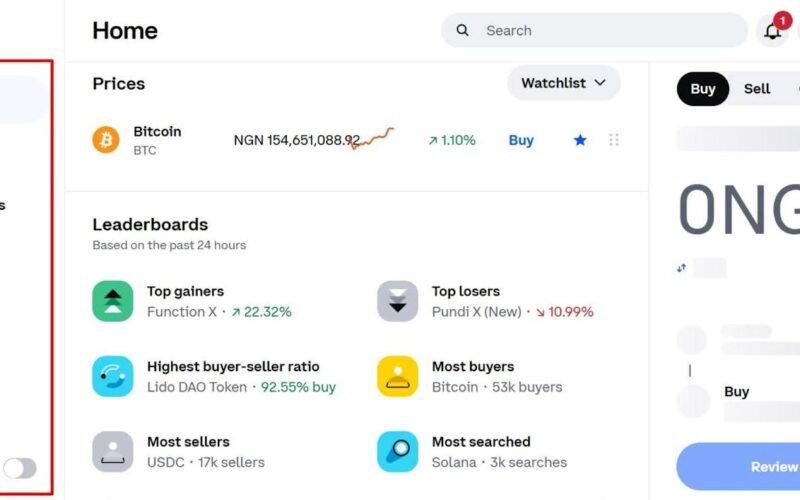Toggle the switch at sidebar bottom
This screenshot has width=800, height=500.
(x=20, y=468)
